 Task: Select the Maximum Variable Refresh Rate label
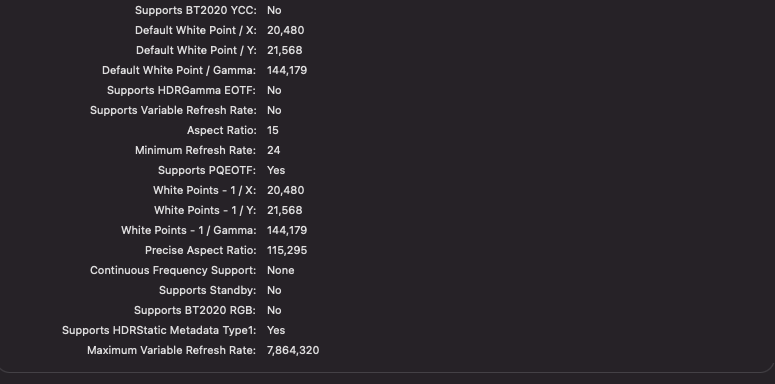point(172,350)
